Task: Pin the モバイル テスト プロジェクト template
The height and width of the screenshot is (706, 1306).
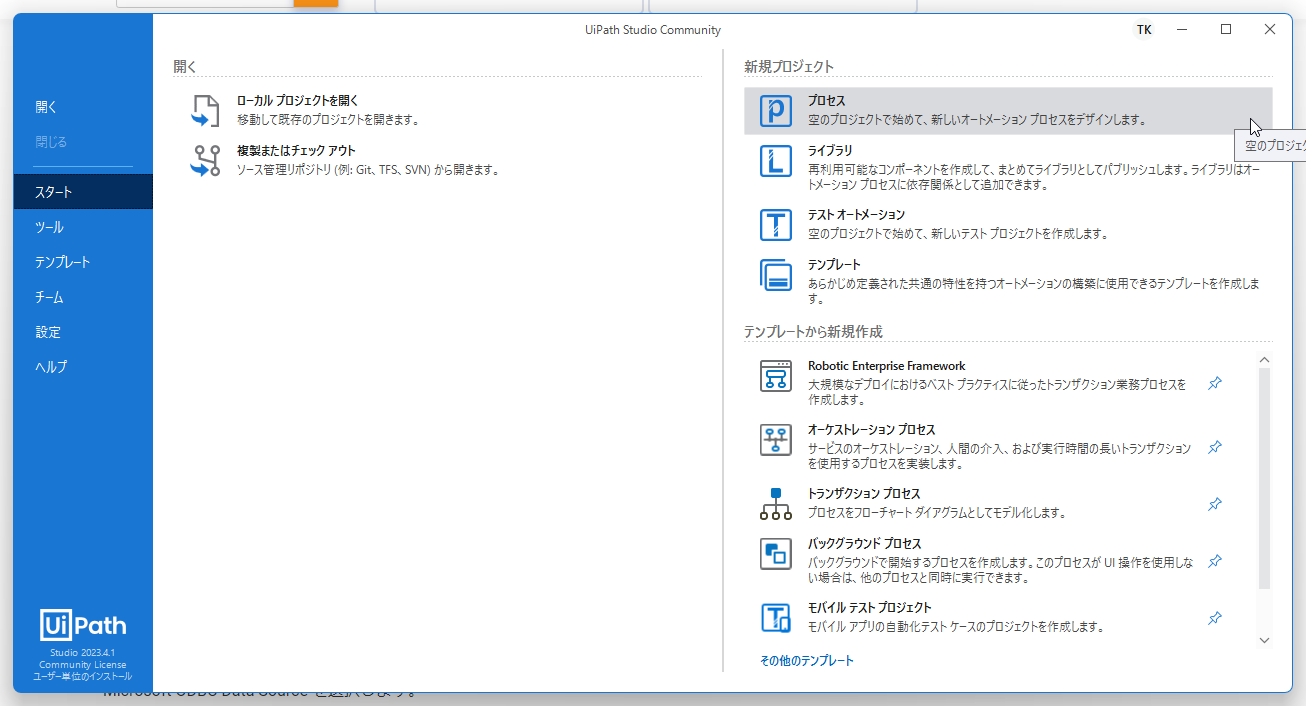Action: [1215, 618]
